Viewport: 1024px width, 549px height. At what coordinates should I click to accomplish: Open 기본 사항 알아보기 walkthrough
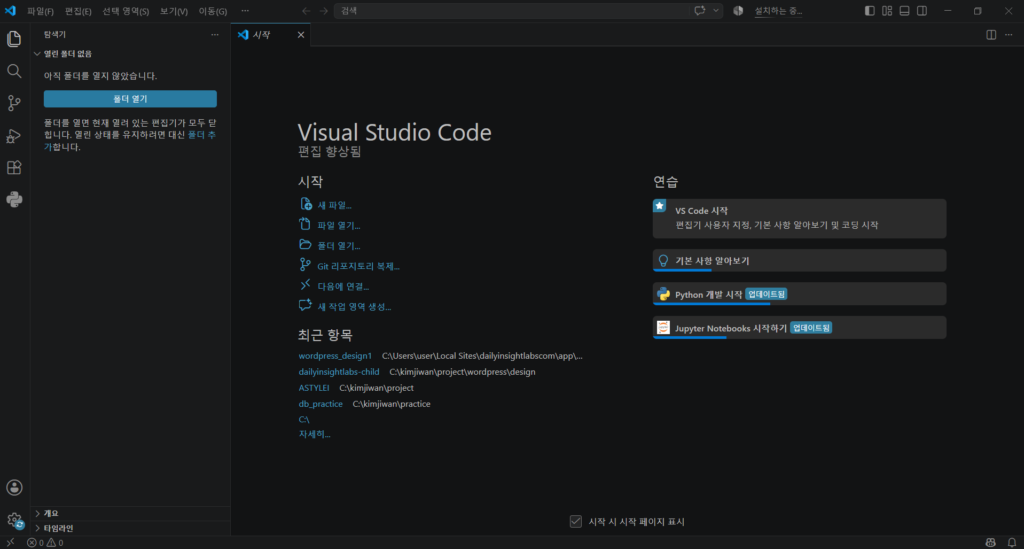coord(799,260)
